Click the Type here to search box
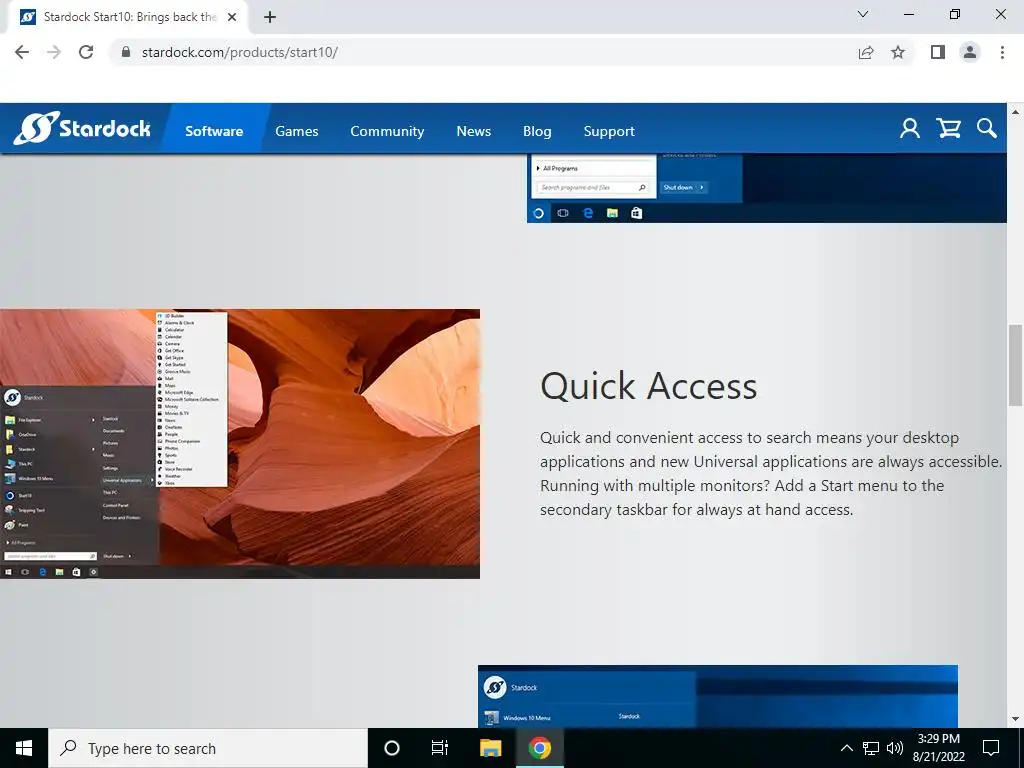This screenshot has height=768, width=1024. click(x=208, y=748)
